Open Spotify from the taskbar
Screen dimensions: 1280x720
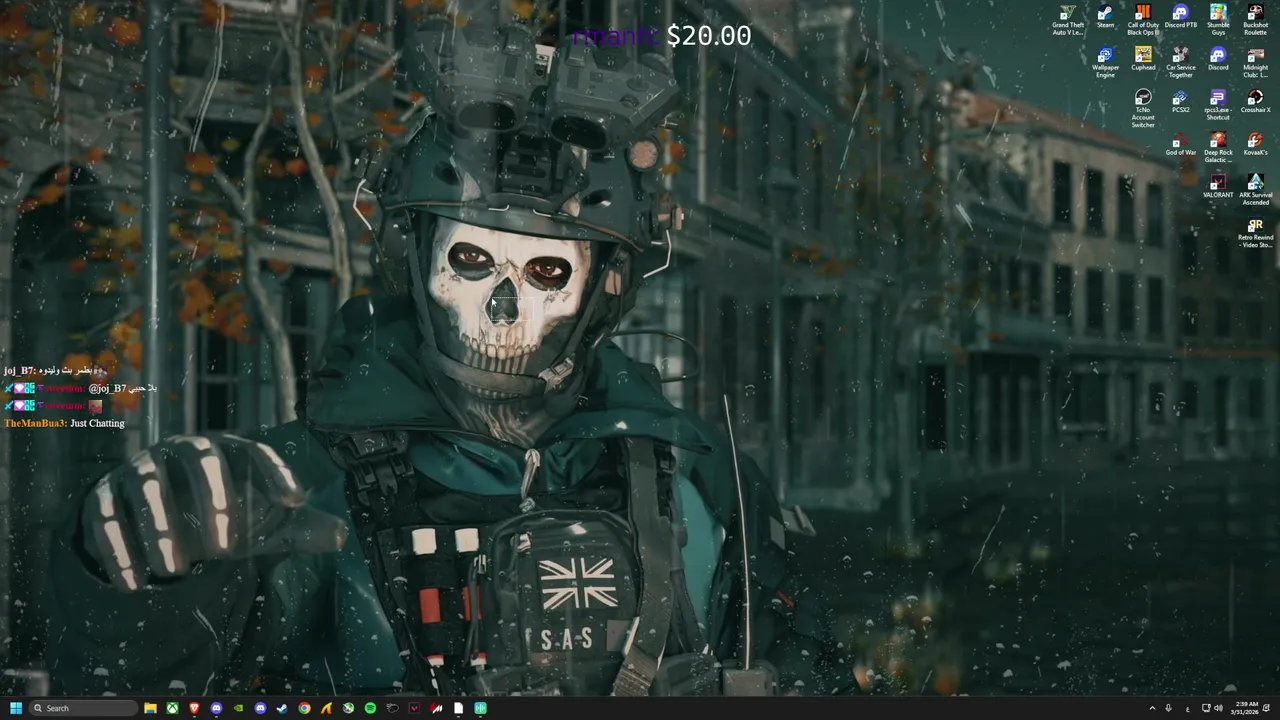click(370, 708)
